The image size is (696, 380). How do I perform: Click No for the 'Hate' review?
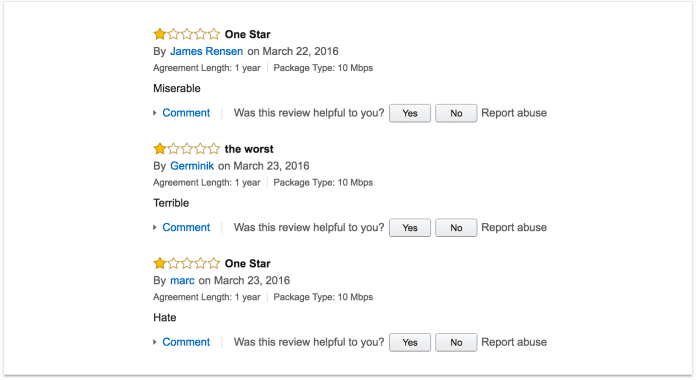click(x=456, y=342)
